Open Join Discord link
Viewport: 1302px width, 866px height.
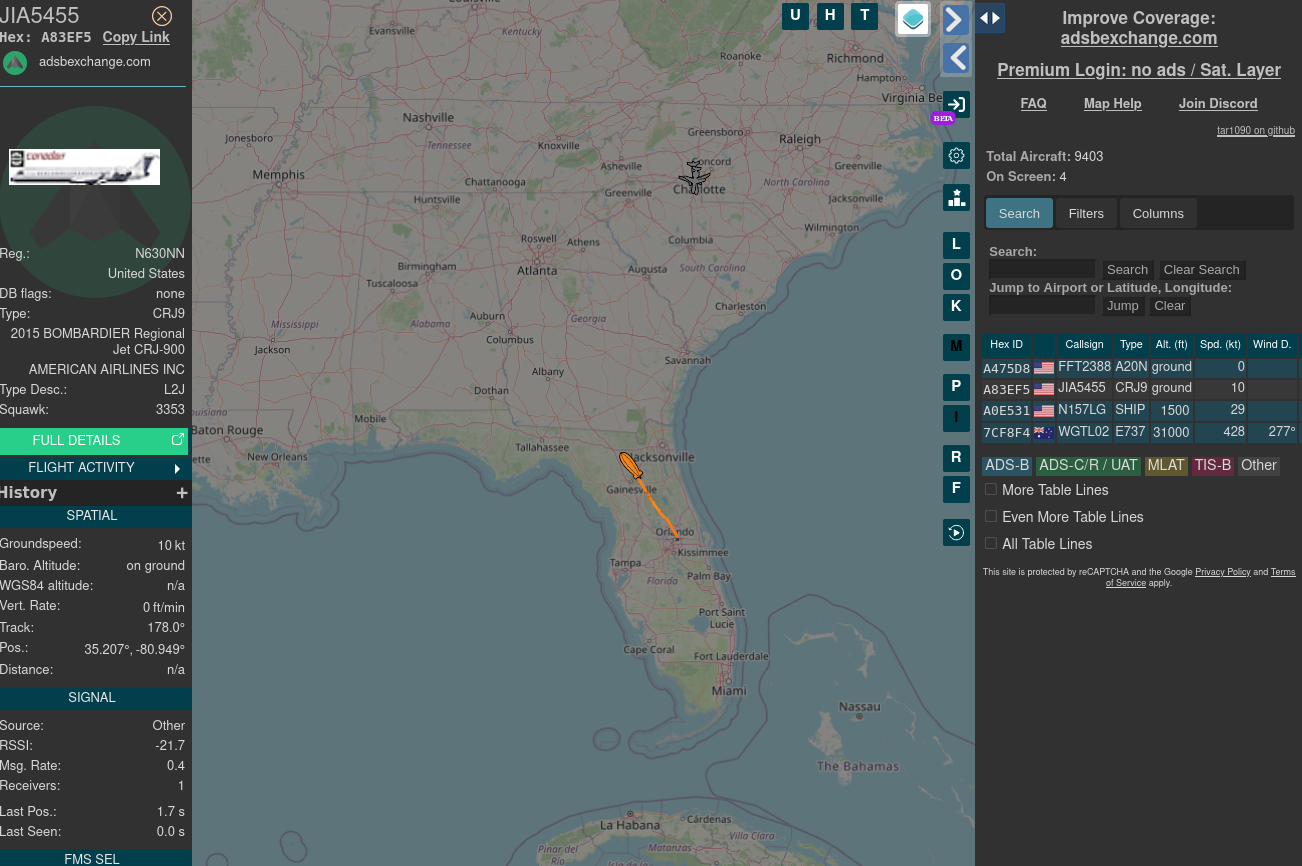(x=1218, y=103)
